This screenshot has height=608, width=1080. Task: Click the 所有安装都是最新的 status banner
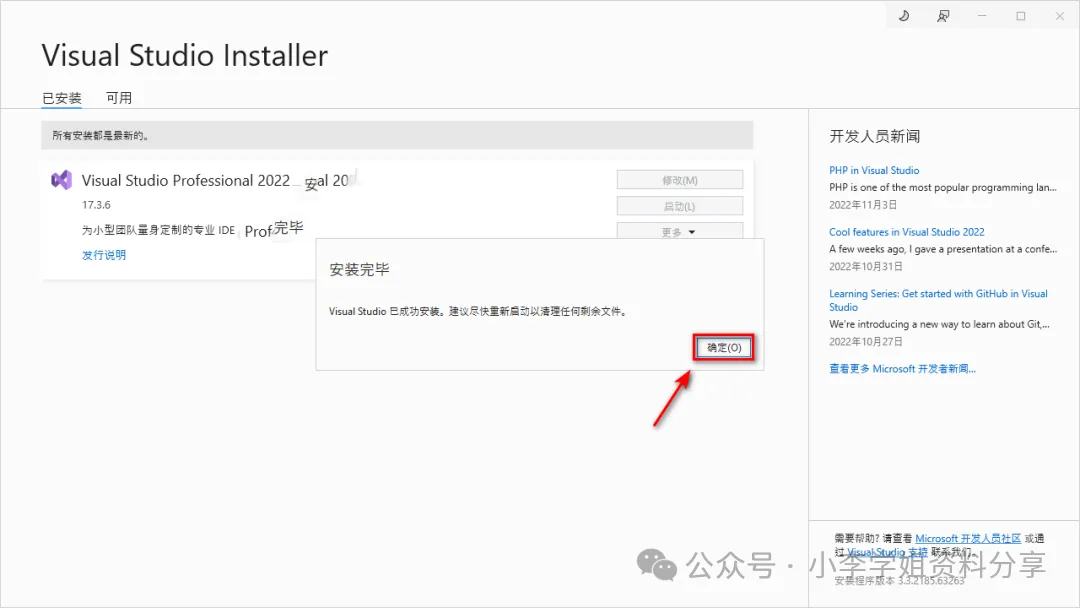click(397, 136)
